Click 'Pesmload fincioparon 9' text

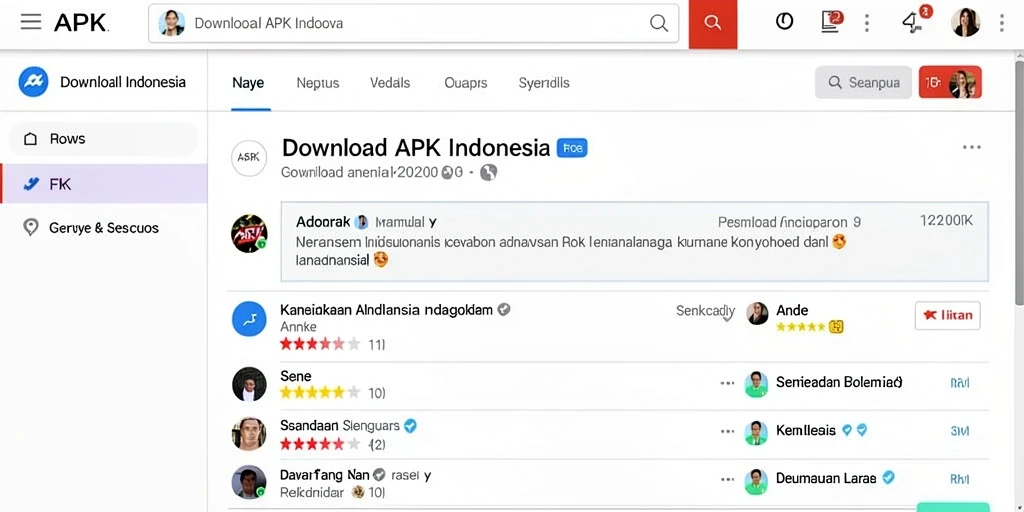click(x=789, y=223)
